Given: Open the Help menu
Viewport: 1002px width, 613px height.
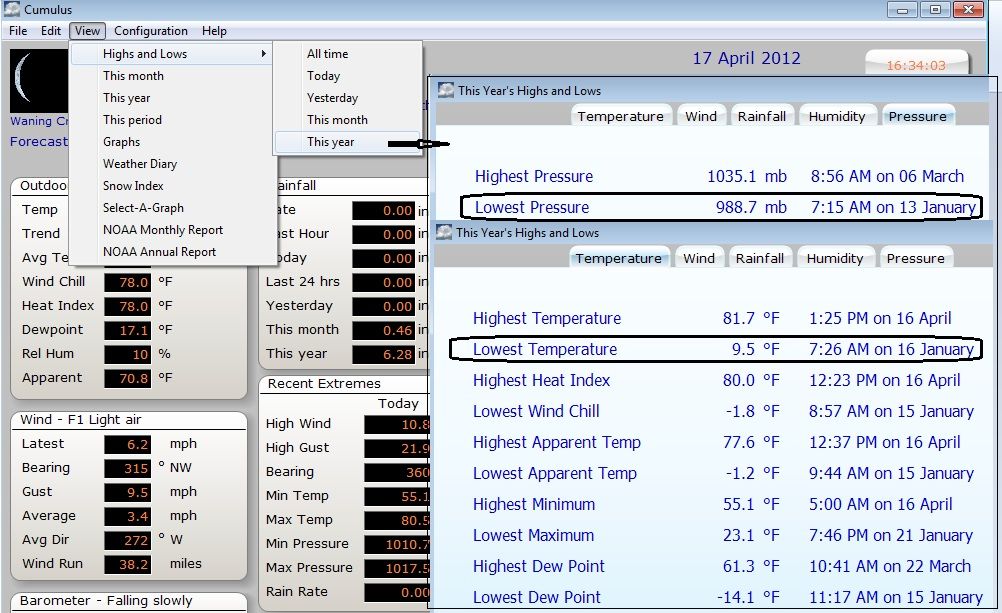Looking at the screenshot, I should pos(214,31).
